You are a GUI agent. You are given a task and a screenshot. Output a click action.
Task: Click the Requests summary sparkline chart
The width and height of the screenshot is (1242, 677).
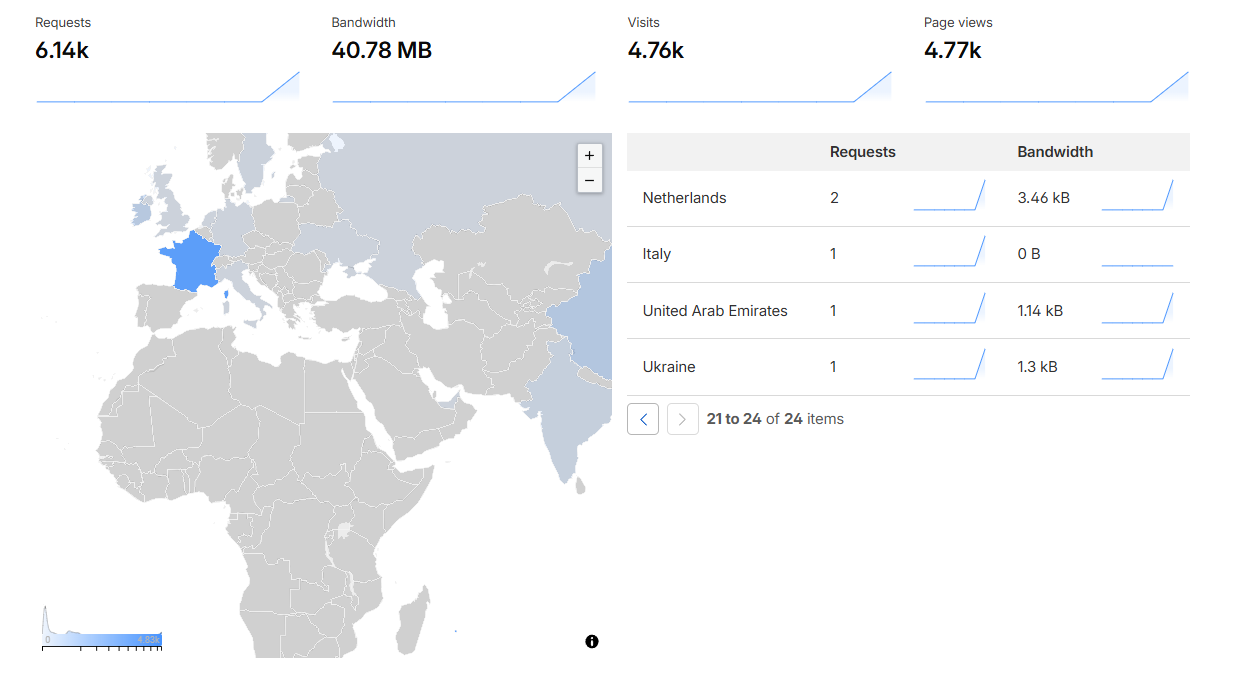pos(168,86)
